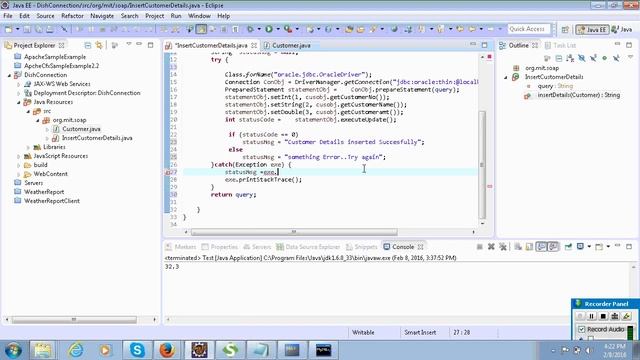Open Skype from the taskbar
This screenshot has height=360, width=640.
[137, 350]
